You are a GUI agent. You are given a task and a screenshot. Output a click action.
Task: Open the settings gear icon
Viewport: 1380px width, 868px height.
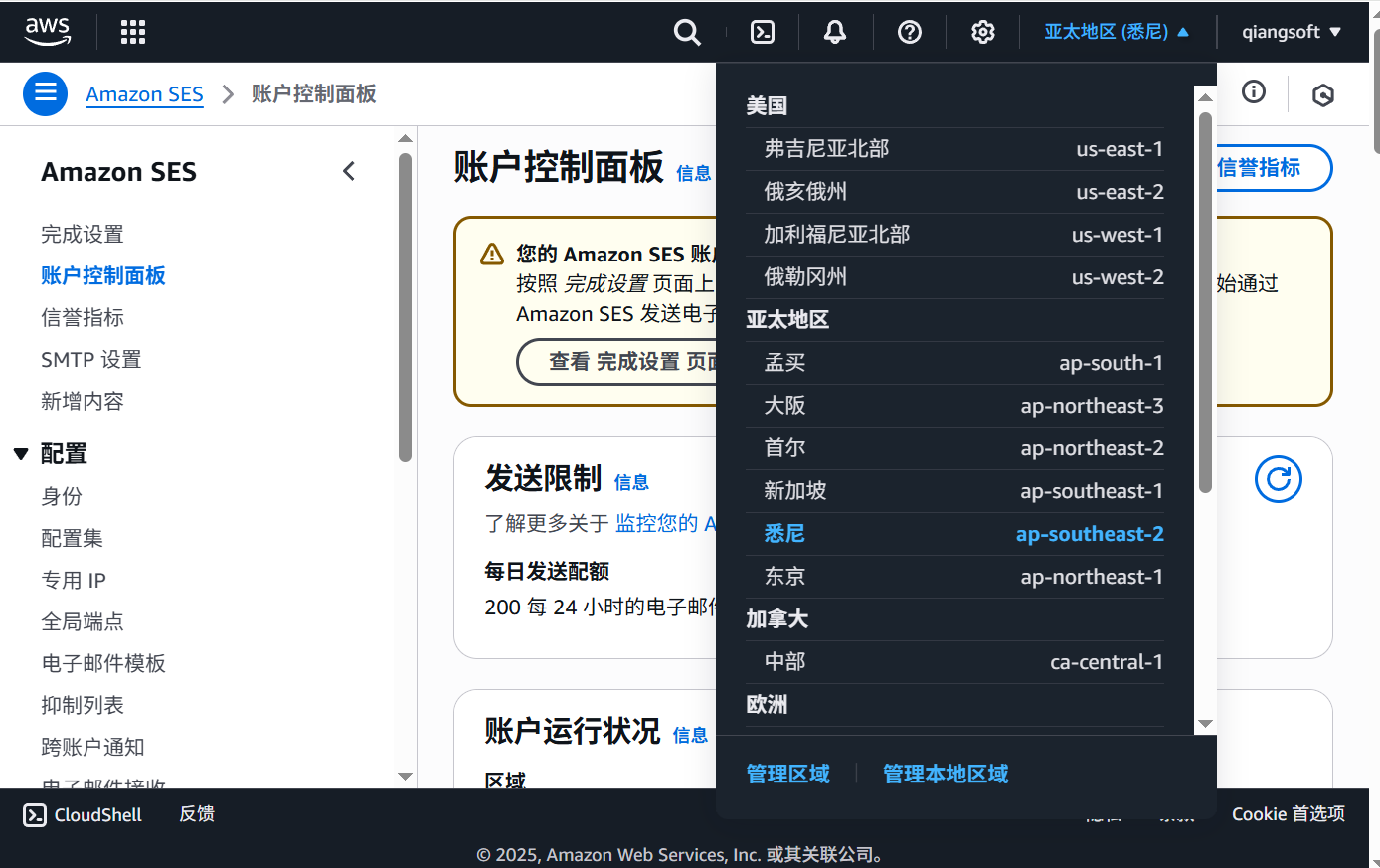(983, 32)
